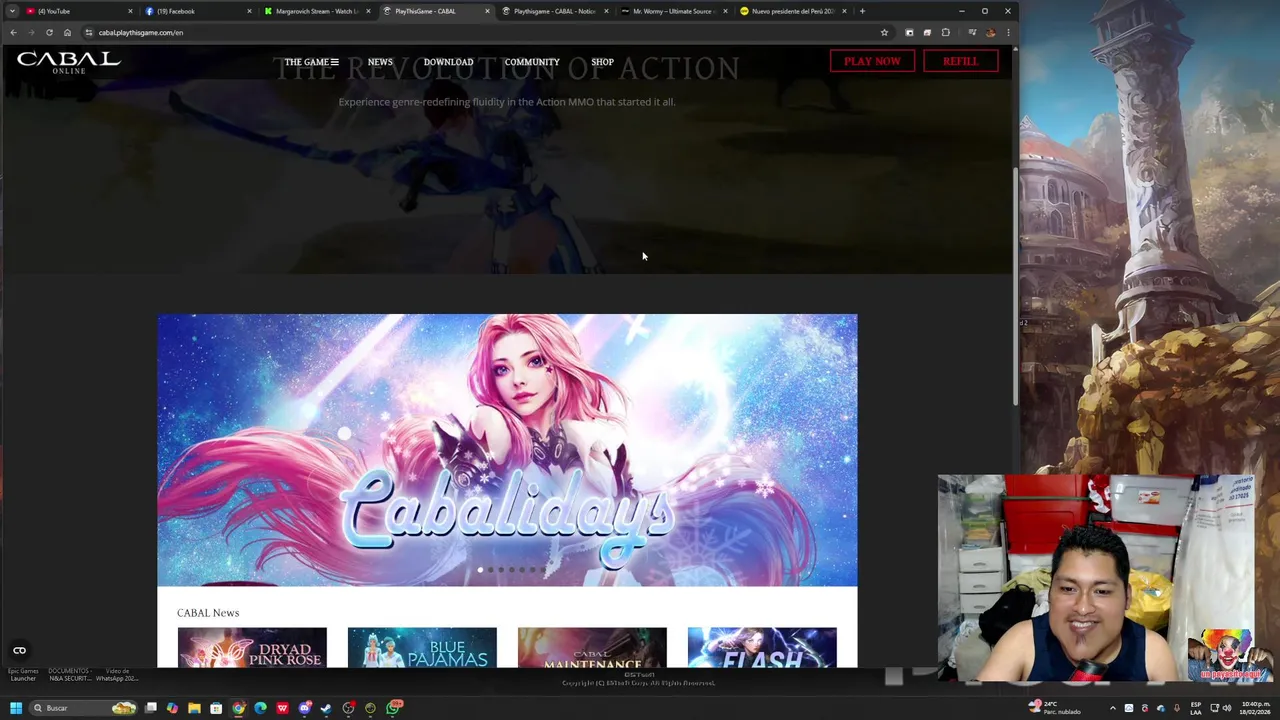Screen dimensions: 1280x720
Task: Click the taskbar Buscar search box
Action: (83, 708)
